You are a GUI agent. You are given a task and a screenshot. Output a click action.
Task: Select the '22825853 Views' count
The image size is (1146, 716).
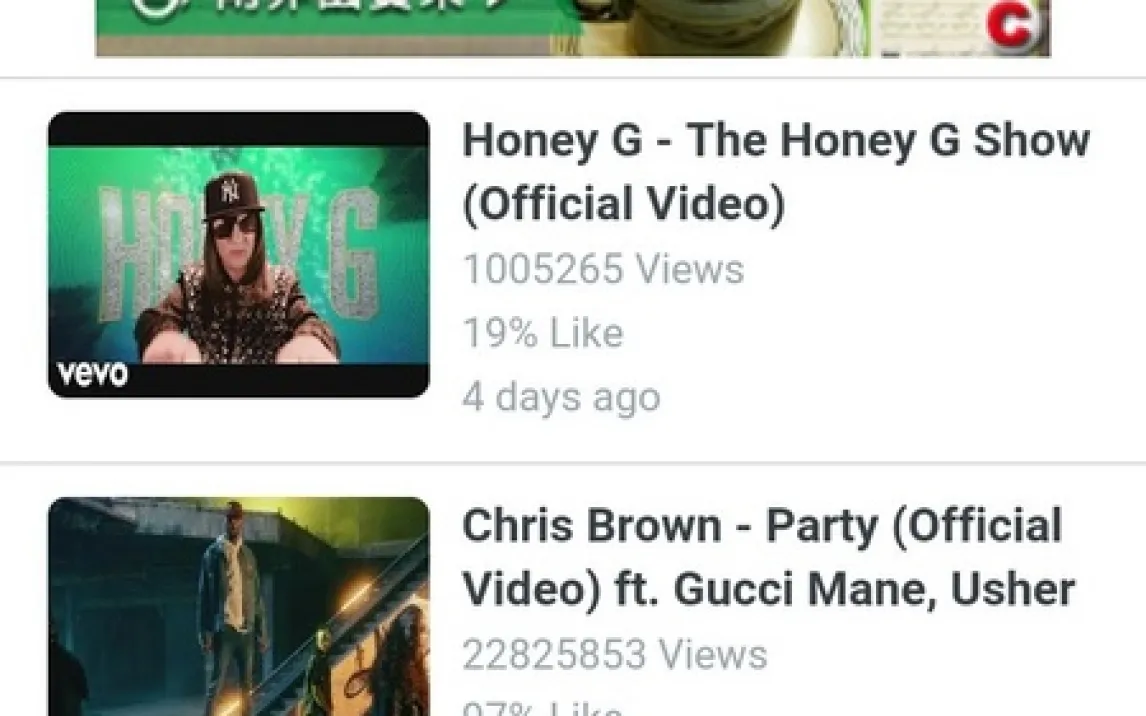coord(615,654)
